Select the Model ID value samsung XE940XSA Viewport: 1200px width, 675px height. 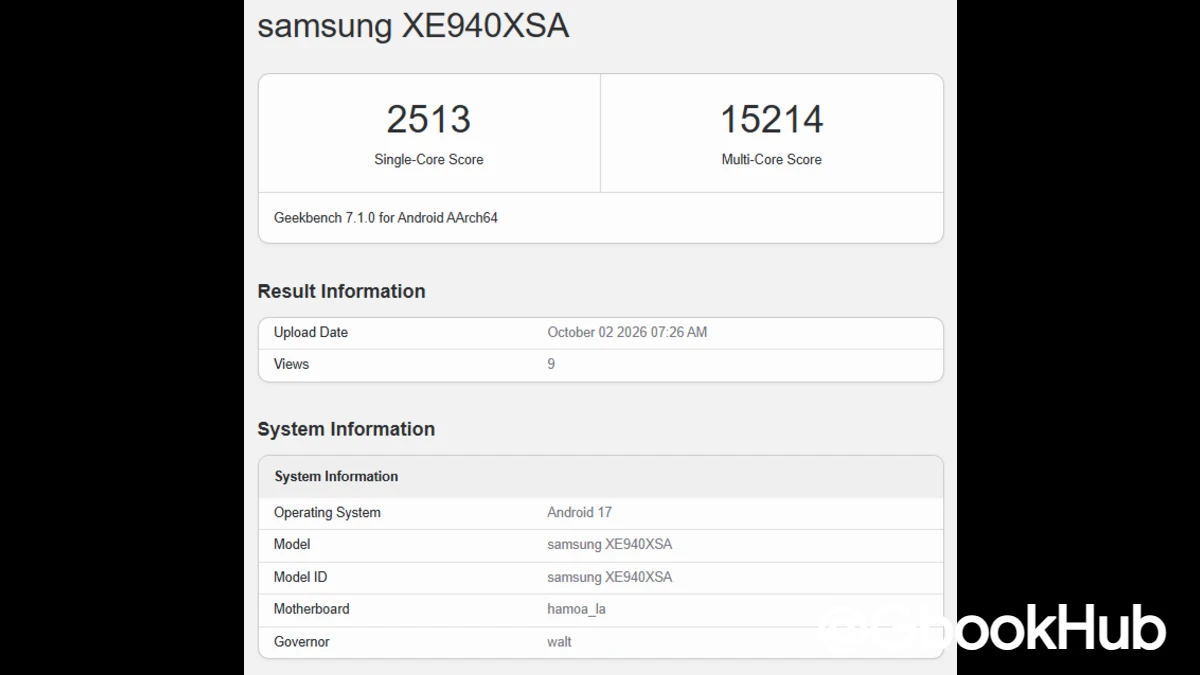pos(609,577)
